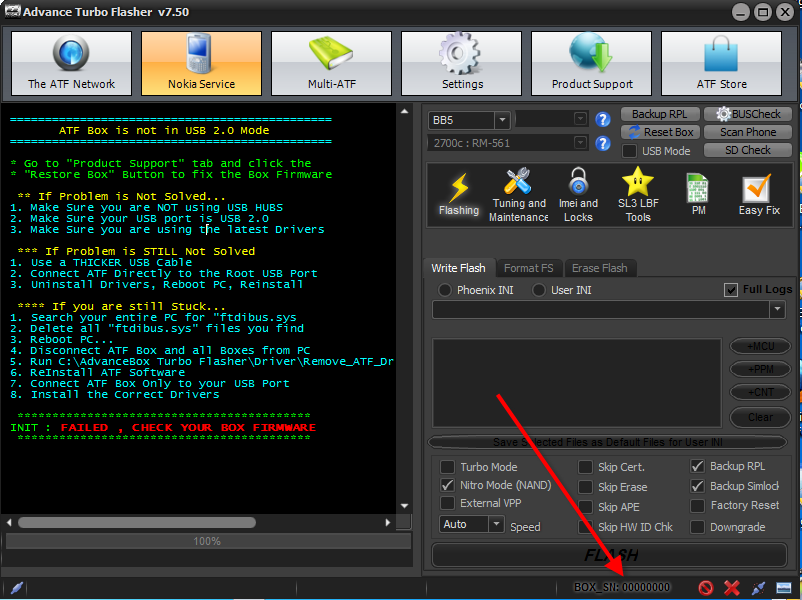Screen dimensions: 802x600
Task: Expand the Auto speed dropdown
Action: click(x=496, y=524)
